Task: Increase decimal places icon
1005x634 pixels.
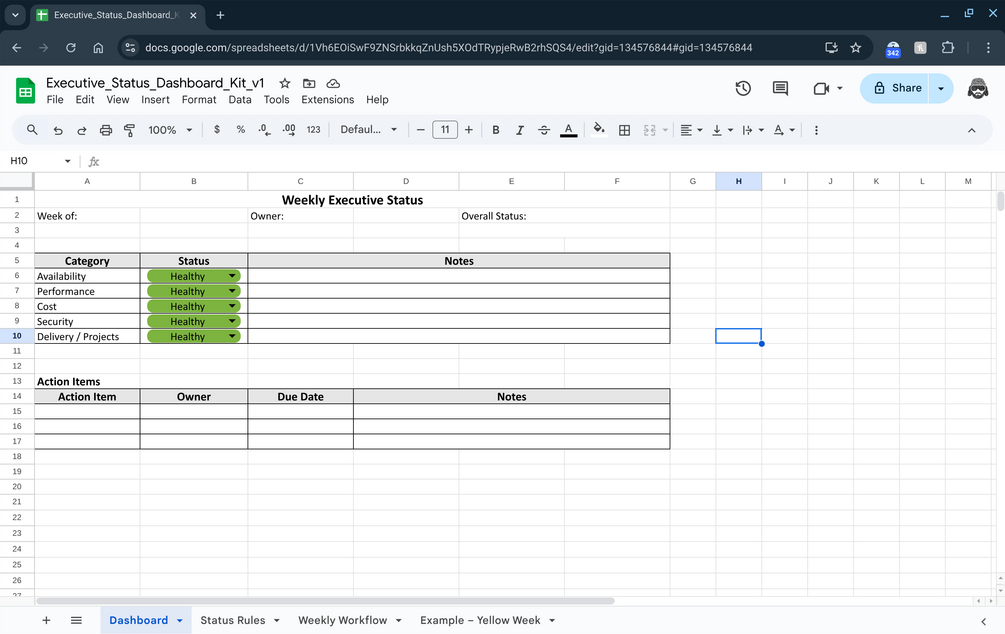Action: (x=289, y=129)
